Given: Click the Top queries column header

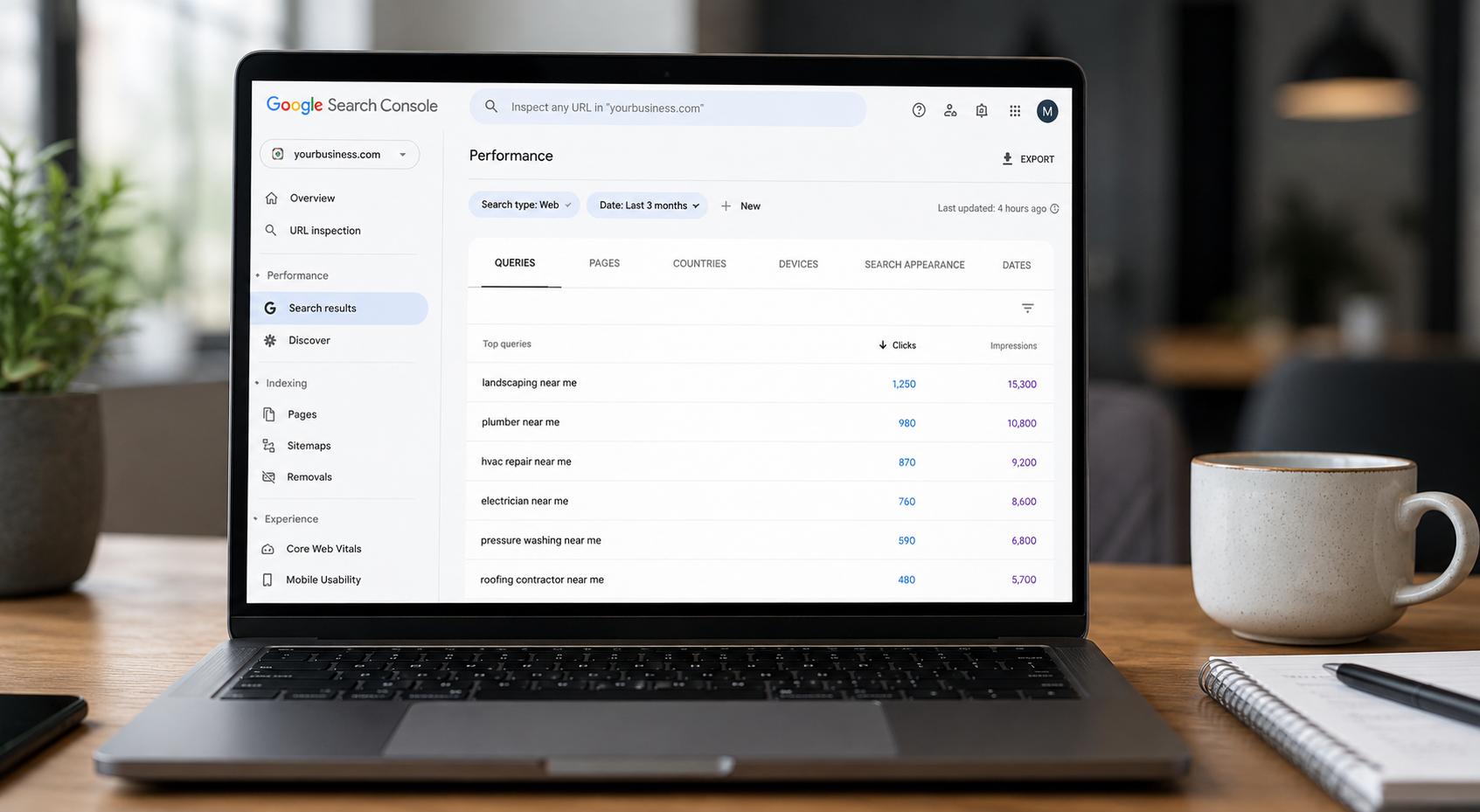Looking at the screenshot, I should click(x=507, y=344).
